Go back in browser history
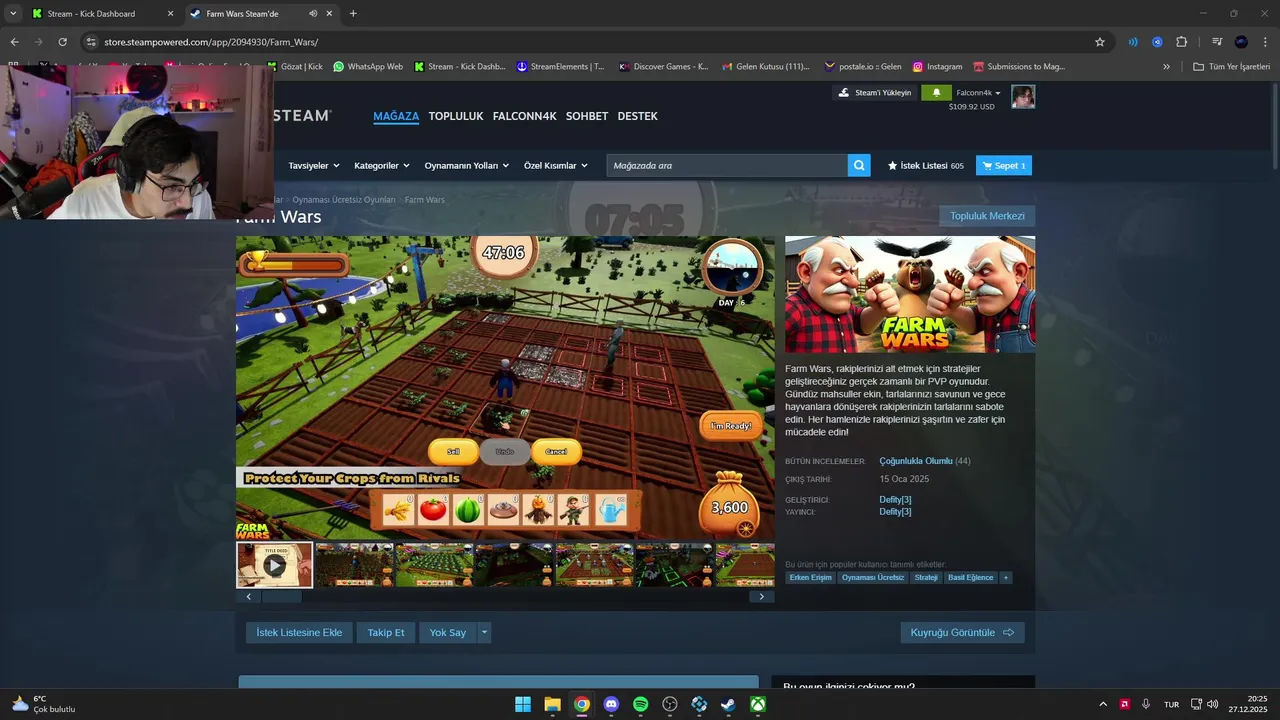 [14, 42]
